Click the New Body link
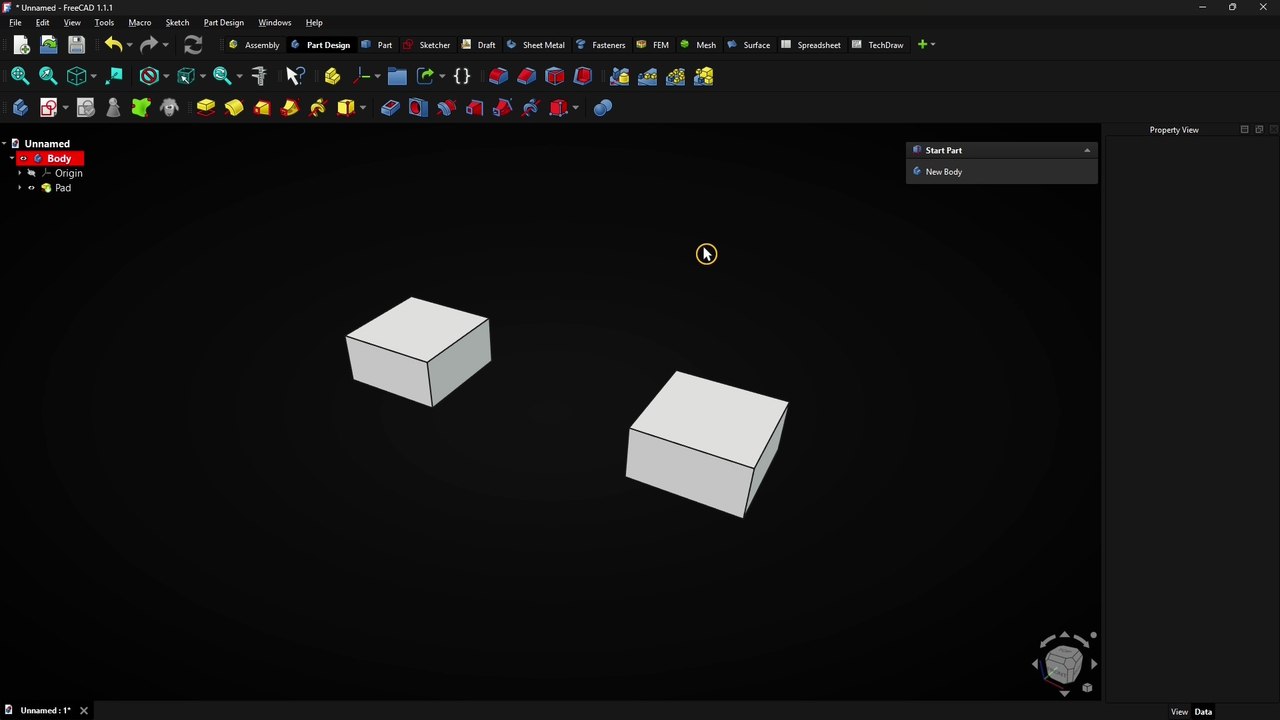The height and width of the screenshot is (720, 1280). (944, 172)
